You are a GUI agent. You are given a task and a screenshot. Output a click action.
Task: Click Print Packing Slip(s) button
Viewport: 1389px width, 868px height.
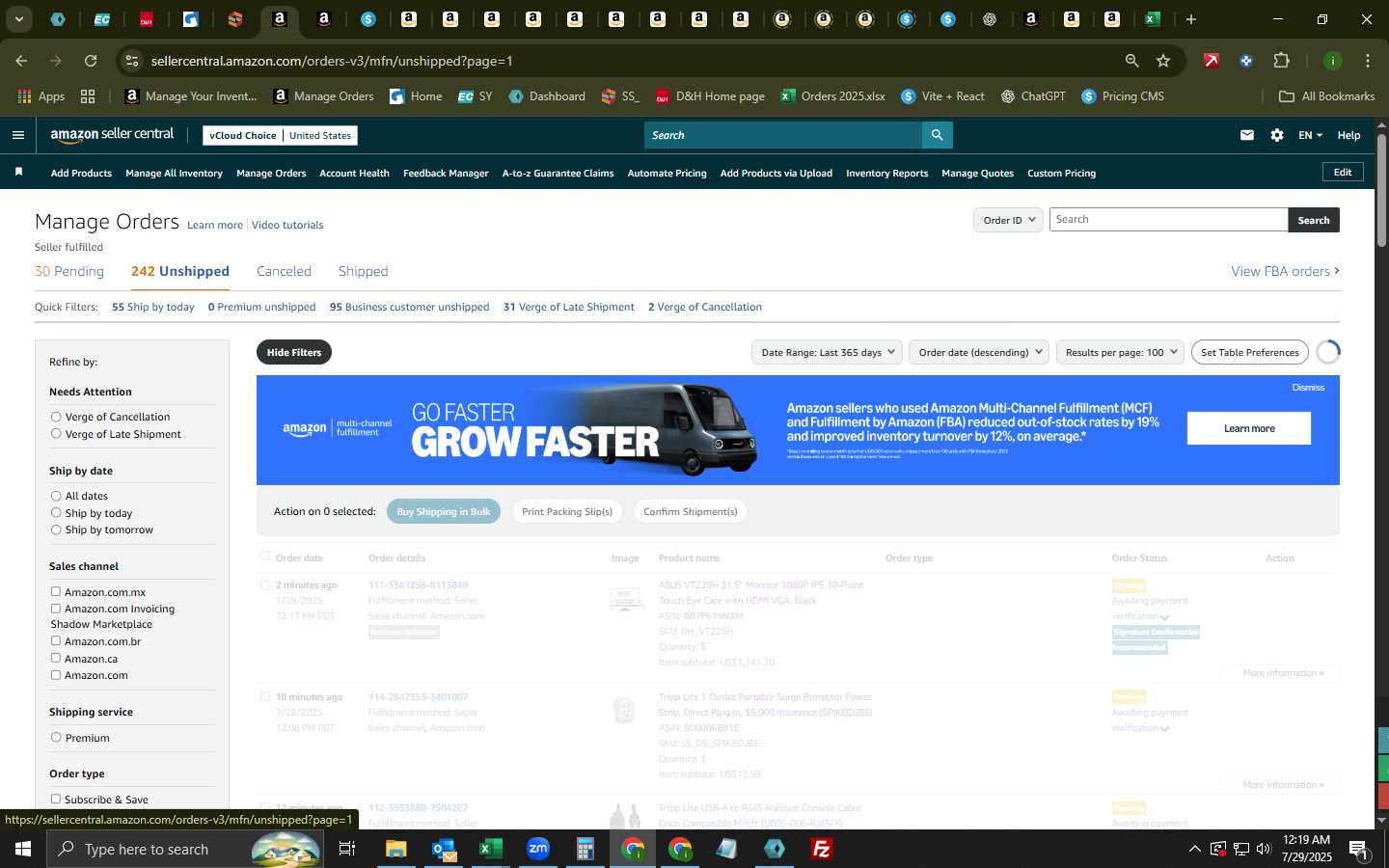click(x=567, y=511)
